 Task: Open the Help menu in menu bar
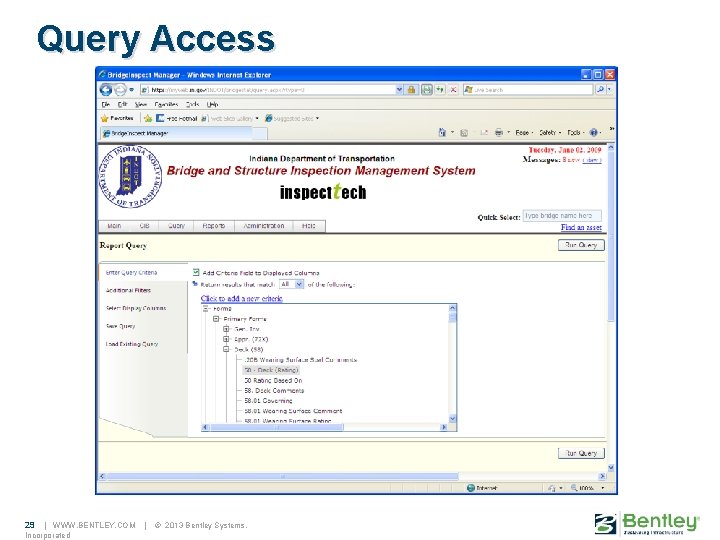(212, 105)
